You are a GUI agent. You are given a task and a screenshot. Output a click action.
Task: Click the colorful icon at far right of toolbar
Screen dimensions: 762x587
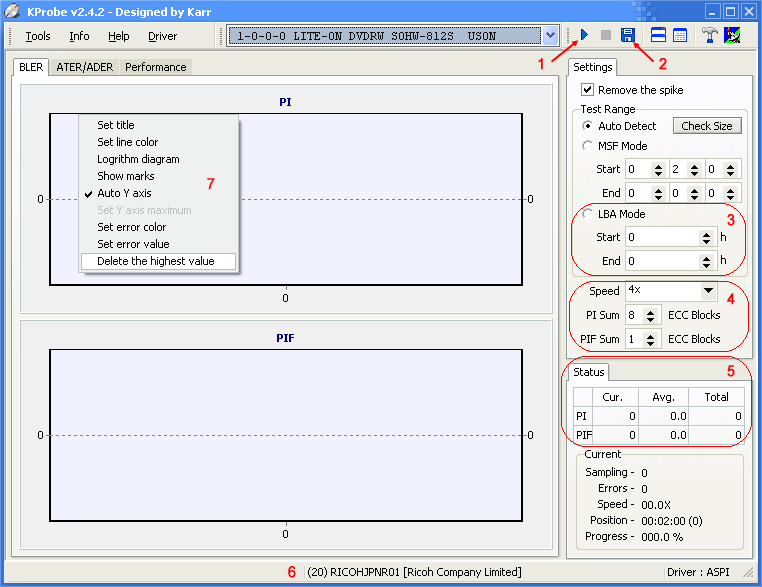733,36
